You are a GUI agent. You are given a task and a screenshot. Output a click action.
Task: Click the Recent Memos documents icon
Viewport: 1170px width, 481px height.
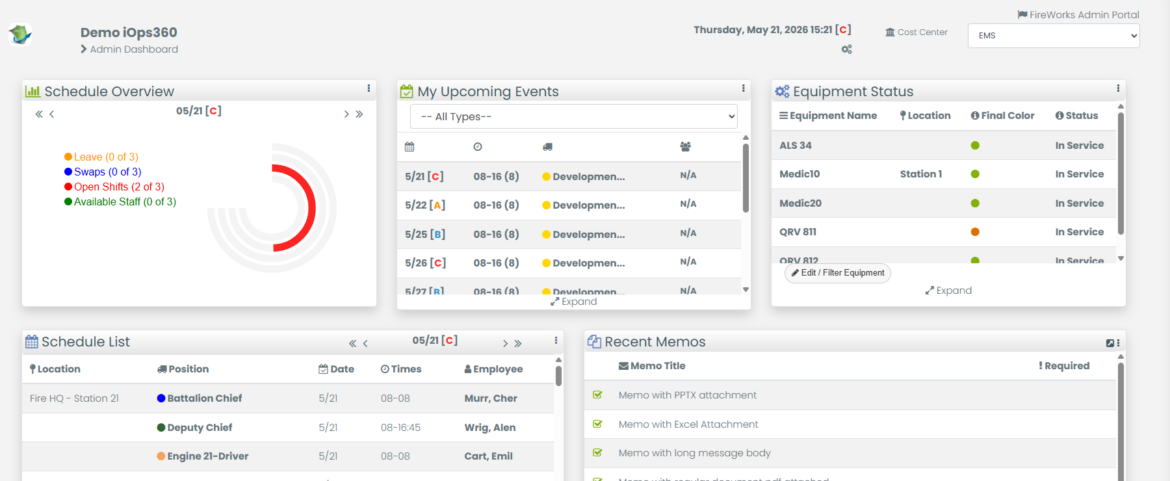point(594,342)
